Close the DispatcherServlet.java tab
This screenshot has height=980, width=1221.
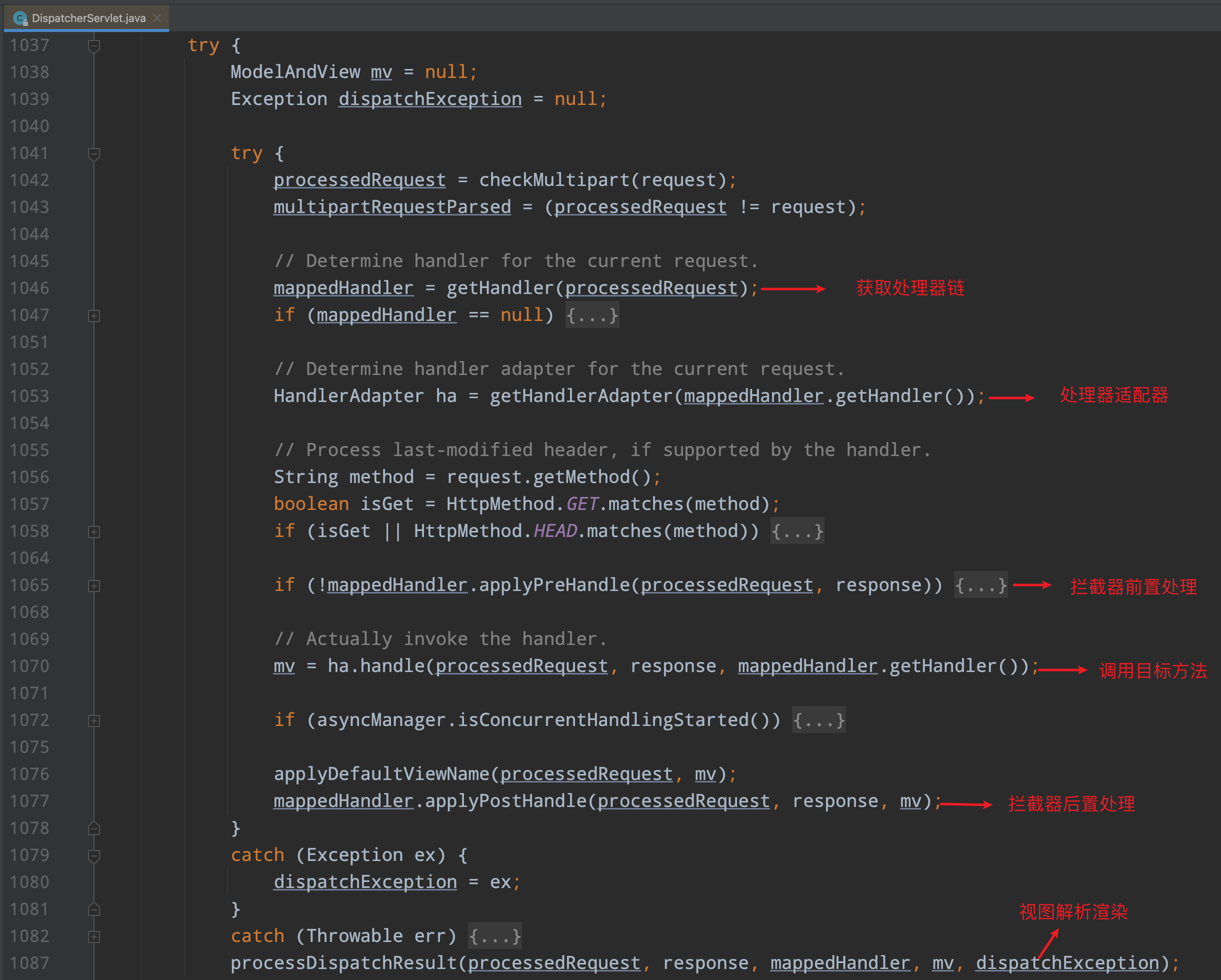[157, 18]
